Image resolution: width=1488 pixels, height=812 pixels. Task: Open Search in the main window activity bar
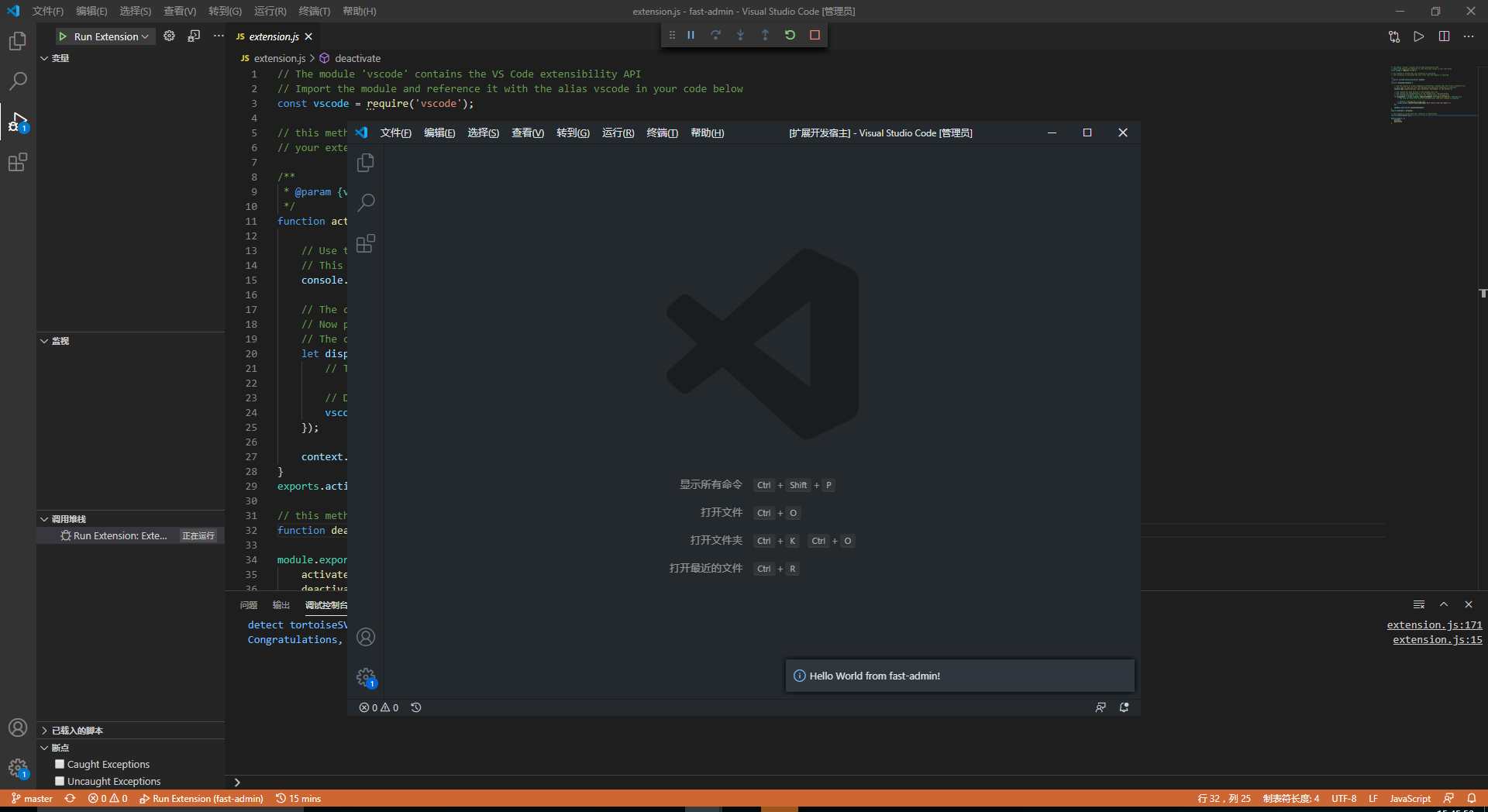tap(18, 81)
